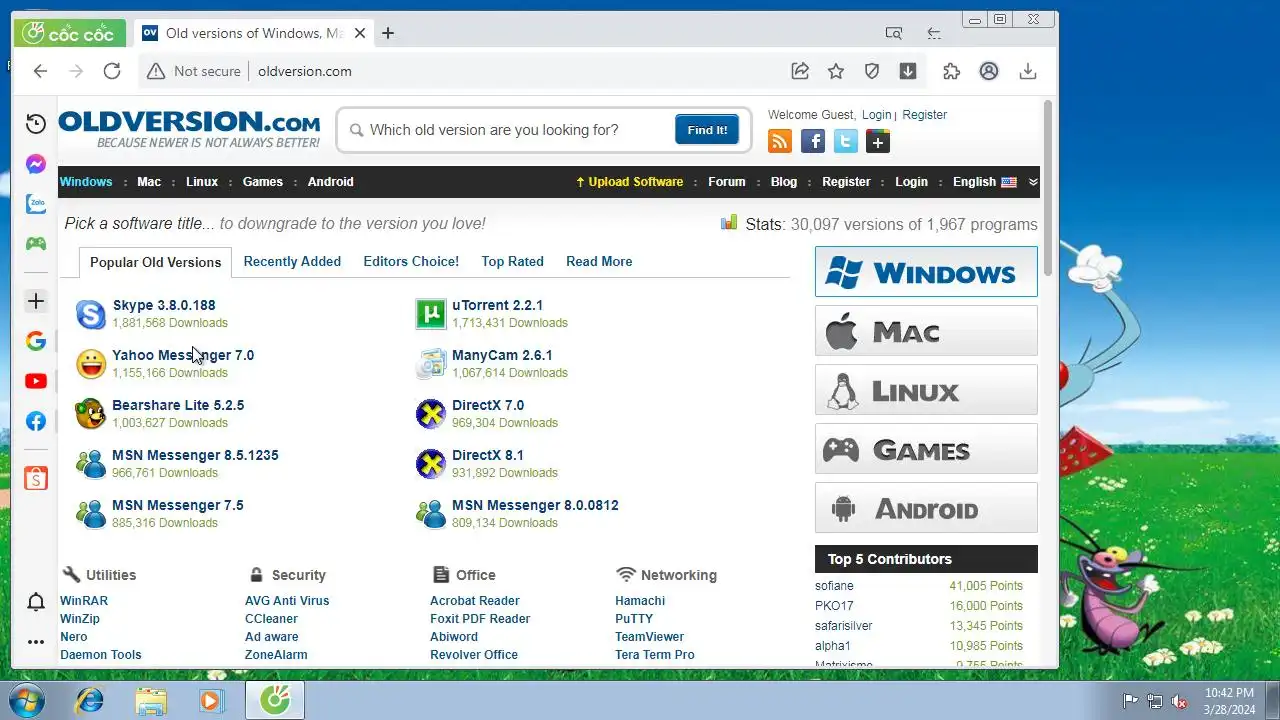The image size is (1280, 720).
Task: Select Linux in the navigation bar
Action: [202, 182]
